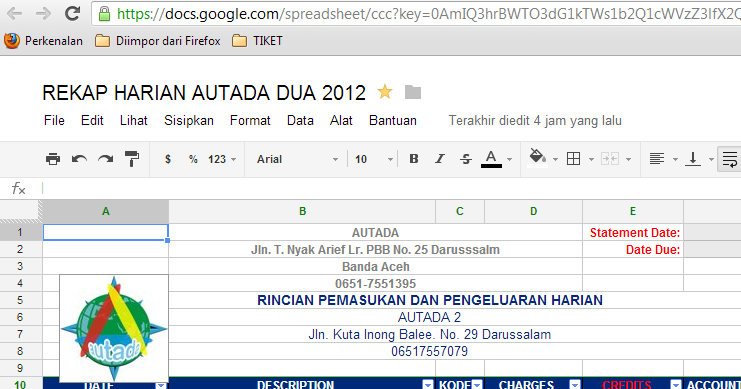Select column A header
The height and width of the screenshot is (389, 741).
click(x=105, y=211)
